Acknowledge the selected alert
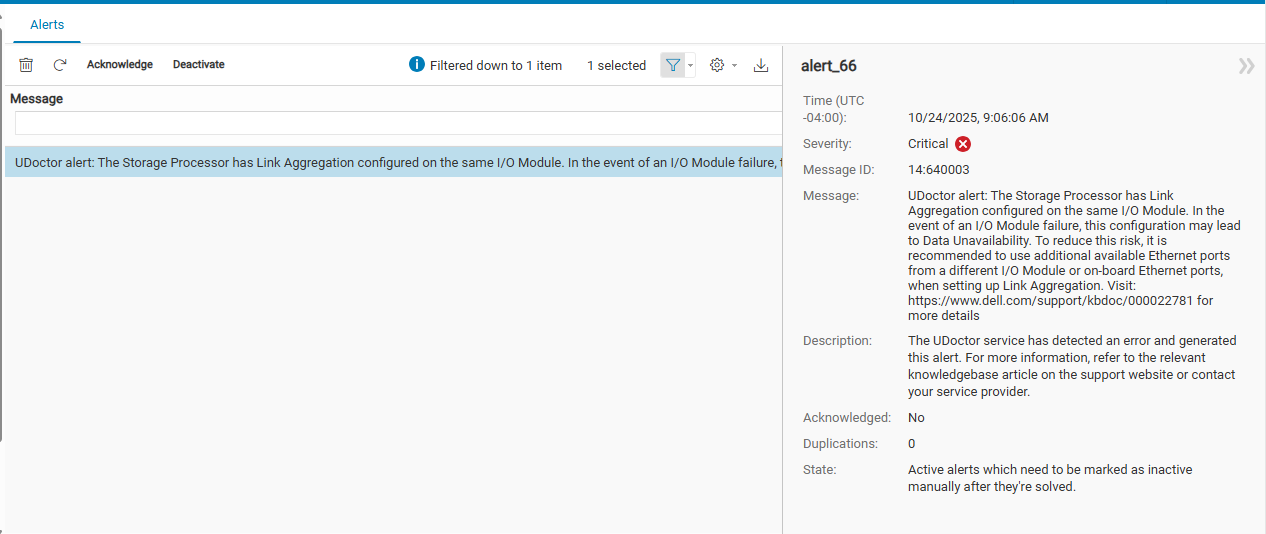This screenshot has width=1266, height=534. [120, 65]
